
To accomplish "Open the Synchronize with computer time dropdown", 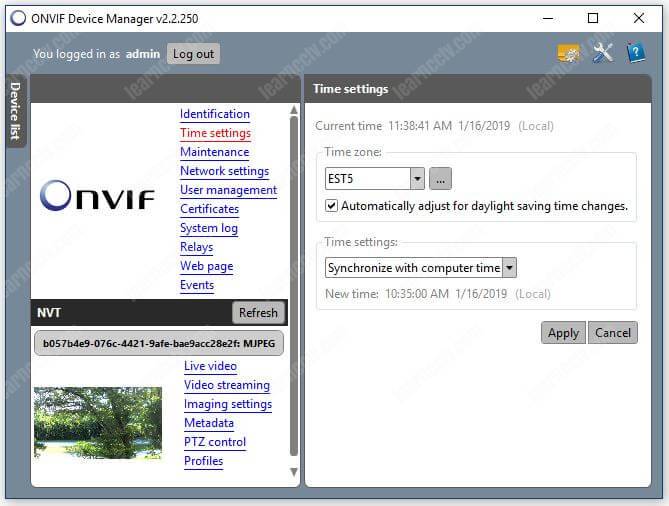I will [x=509, y=268].
